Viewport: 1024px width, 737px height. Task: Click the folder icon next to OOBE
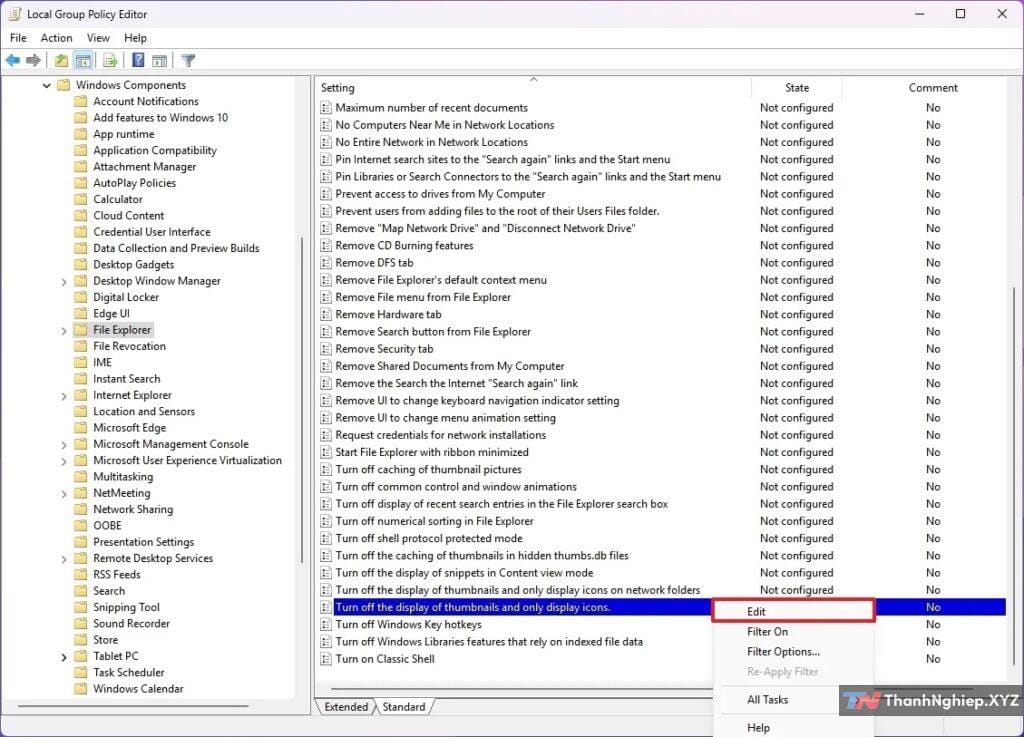point(80,525)
